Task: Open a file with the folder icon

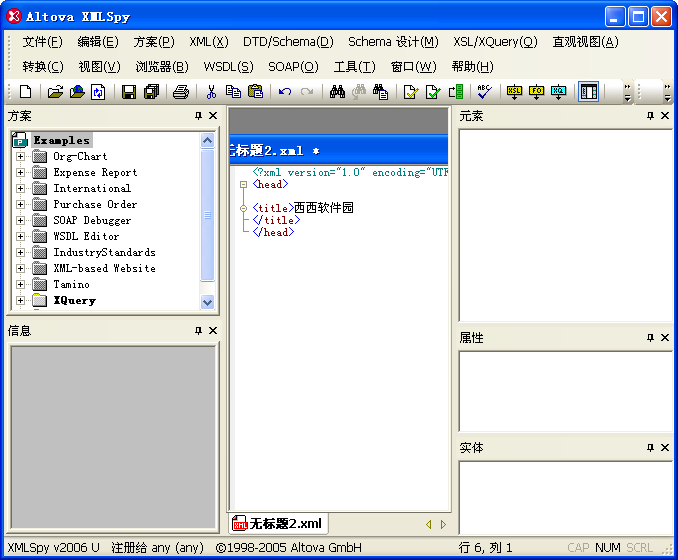Action: pyautogui.click(x=55, y=92)
